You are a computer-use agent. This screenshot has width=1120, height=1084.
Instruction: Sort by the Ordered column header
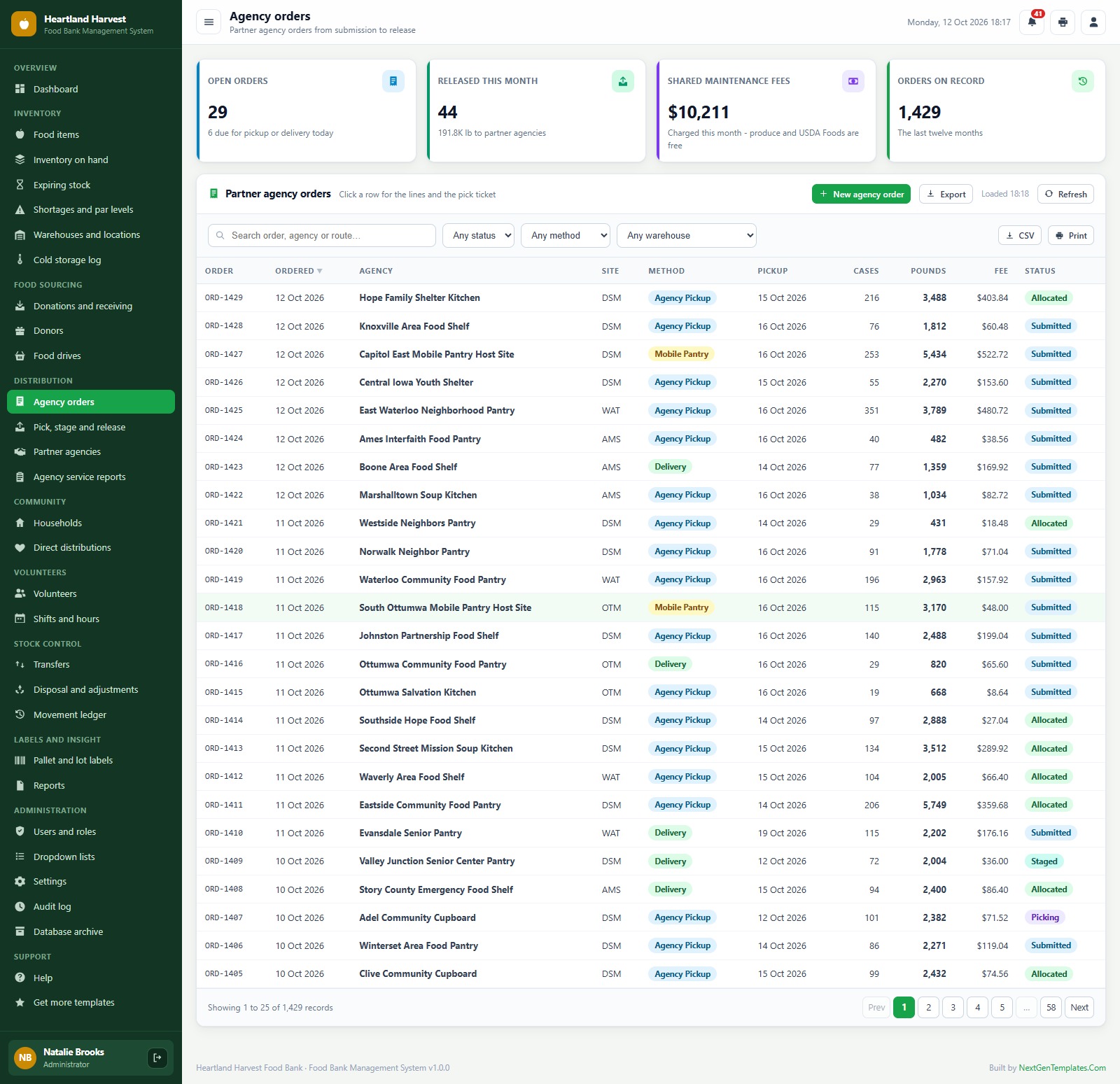click(x=299, y=271)
